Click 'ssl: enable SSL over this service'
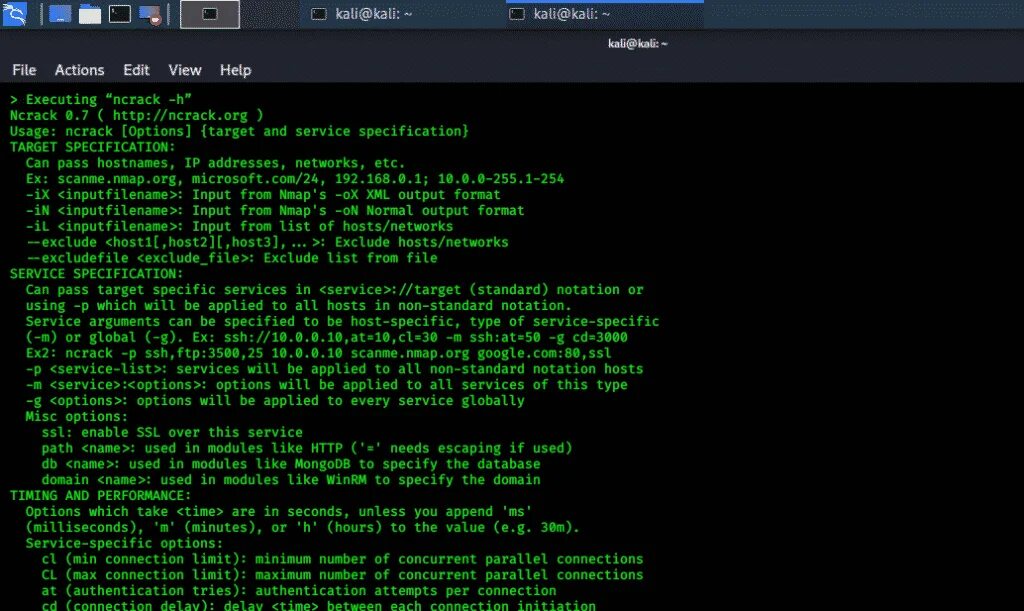This screenshot has height=611, width=1024. (x=172, y=432)
